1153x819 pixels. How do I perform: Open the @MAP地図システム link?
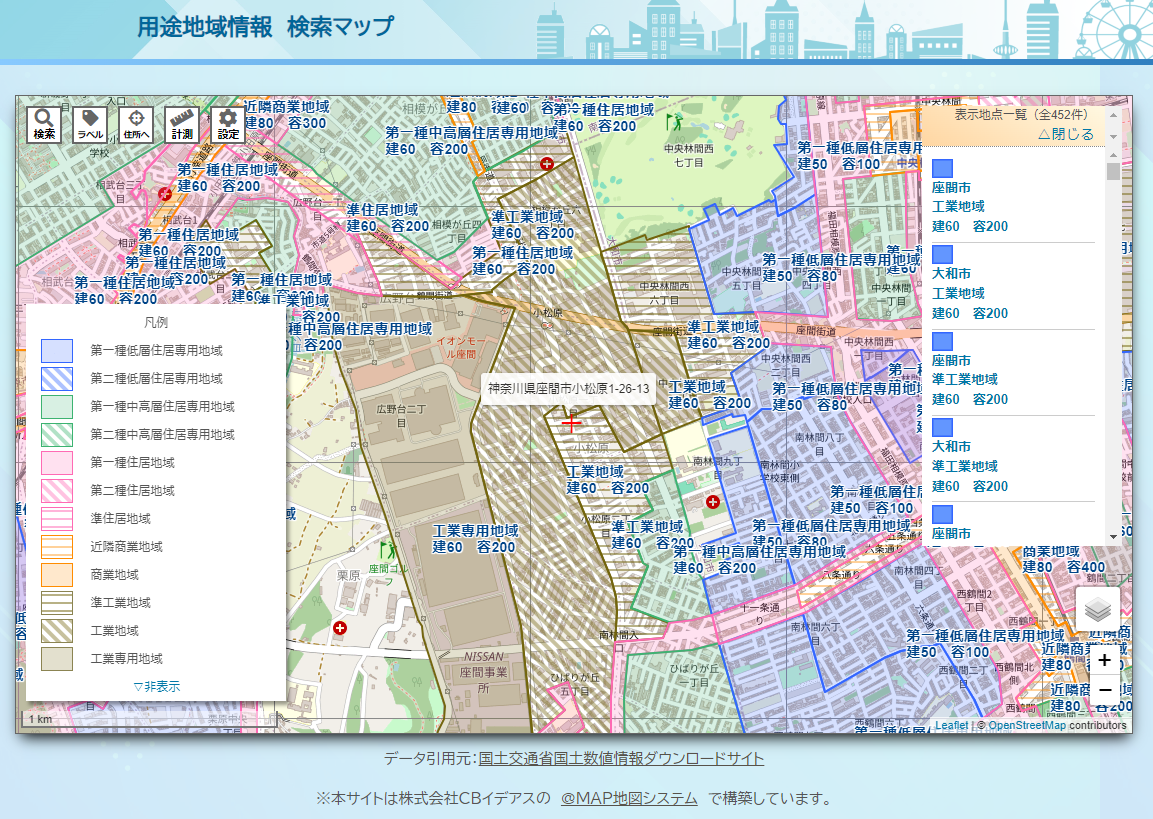(x=628, y=798)
